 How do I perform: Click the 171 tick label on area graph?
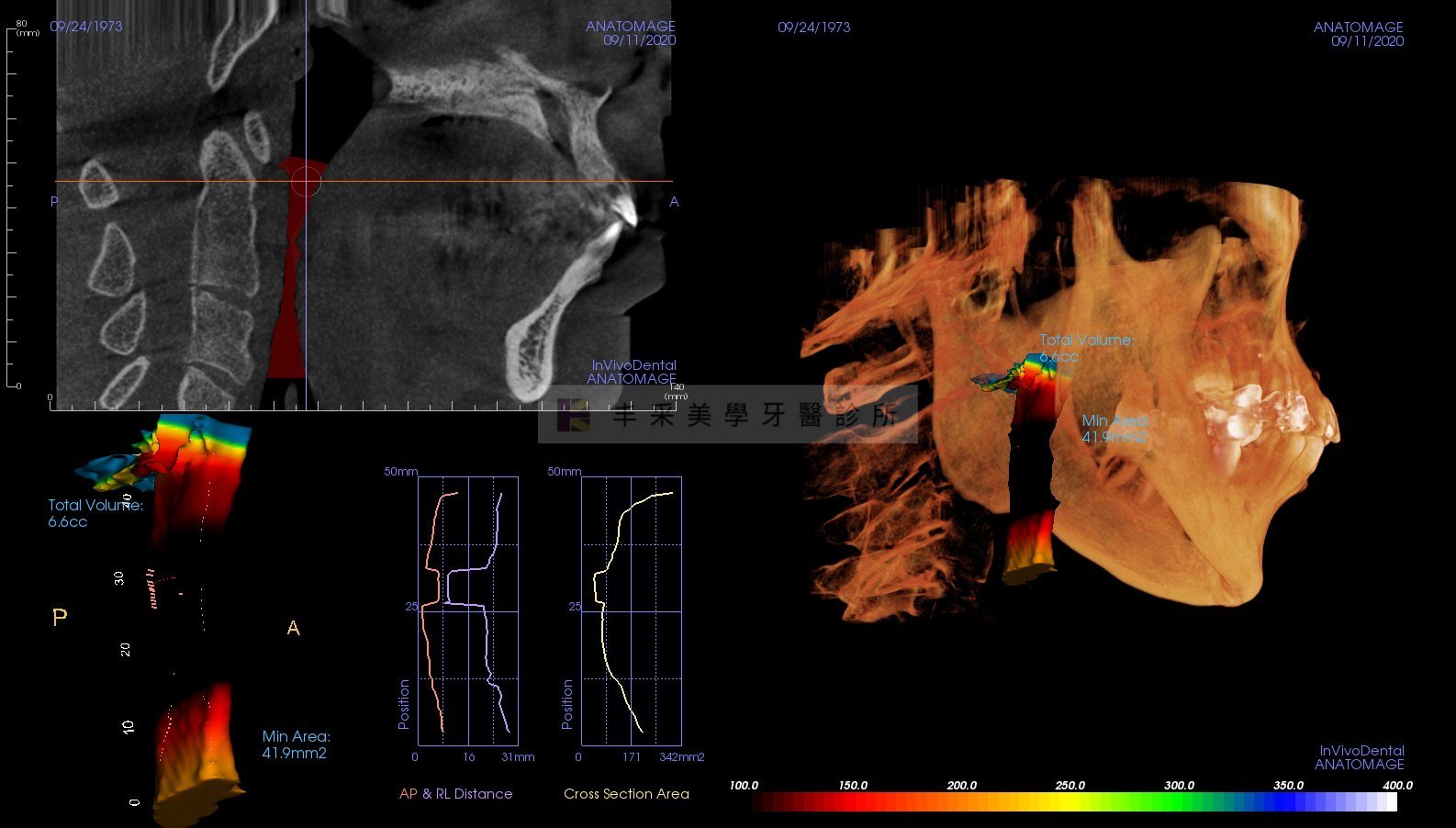coord(632,757)
